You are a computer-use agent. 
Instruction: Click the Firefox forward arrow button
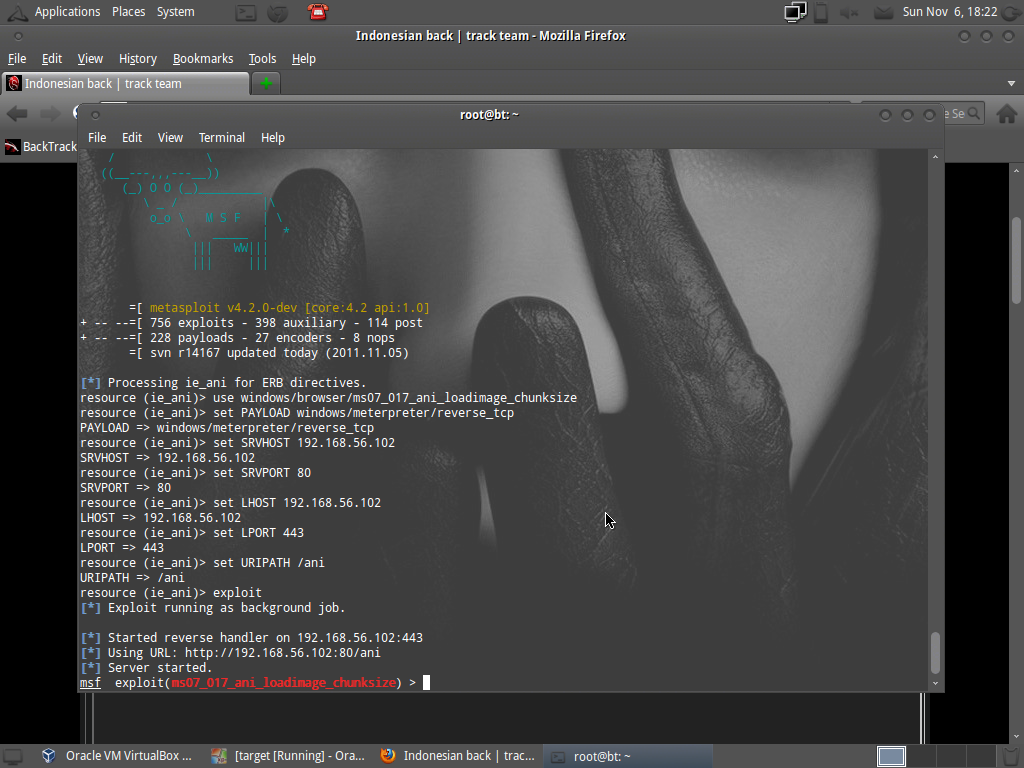50,114
